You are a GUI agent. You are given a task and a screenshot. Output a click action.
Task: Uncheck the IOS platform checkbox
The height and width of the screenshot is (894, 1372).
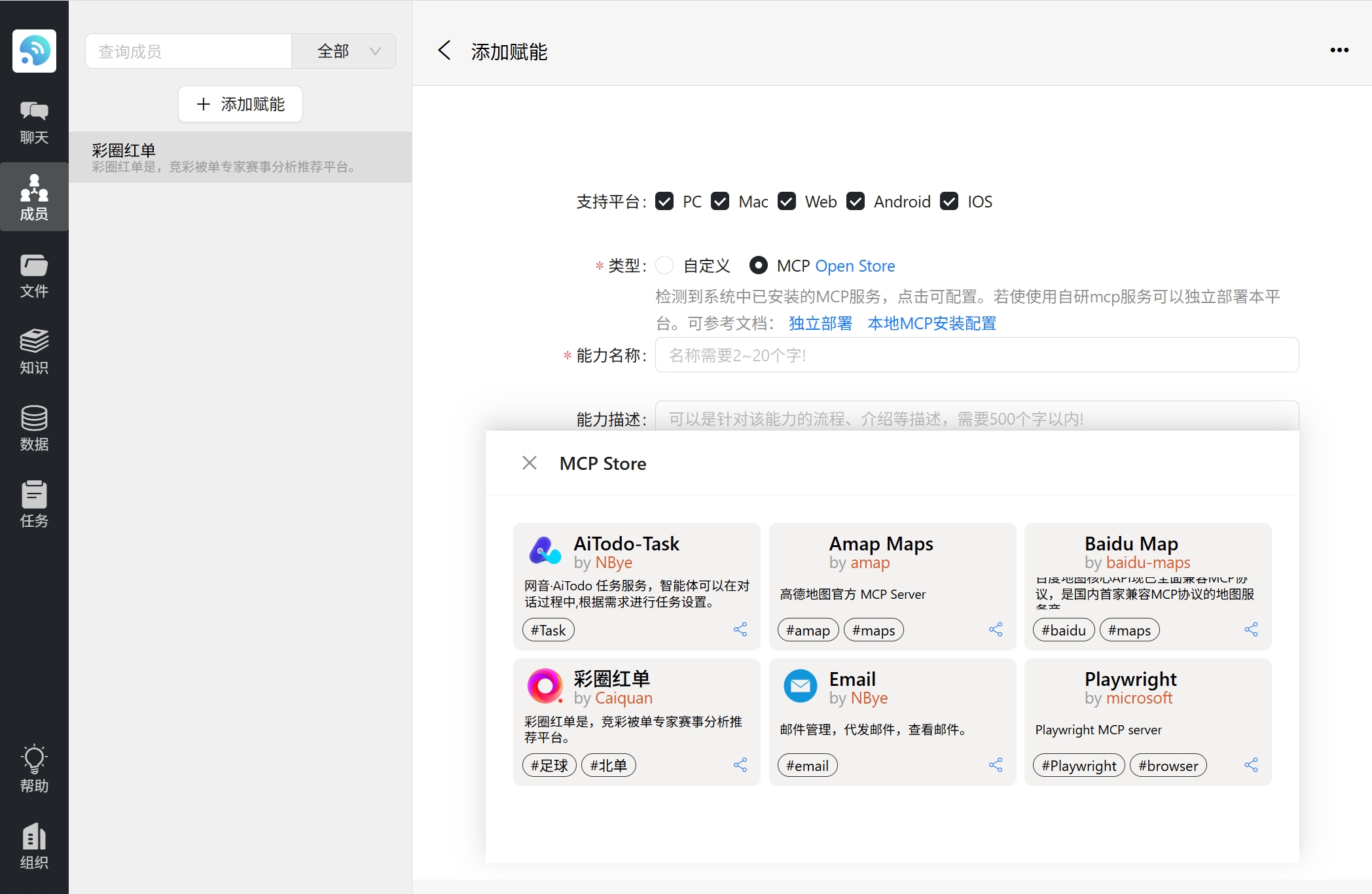point(949,202)
